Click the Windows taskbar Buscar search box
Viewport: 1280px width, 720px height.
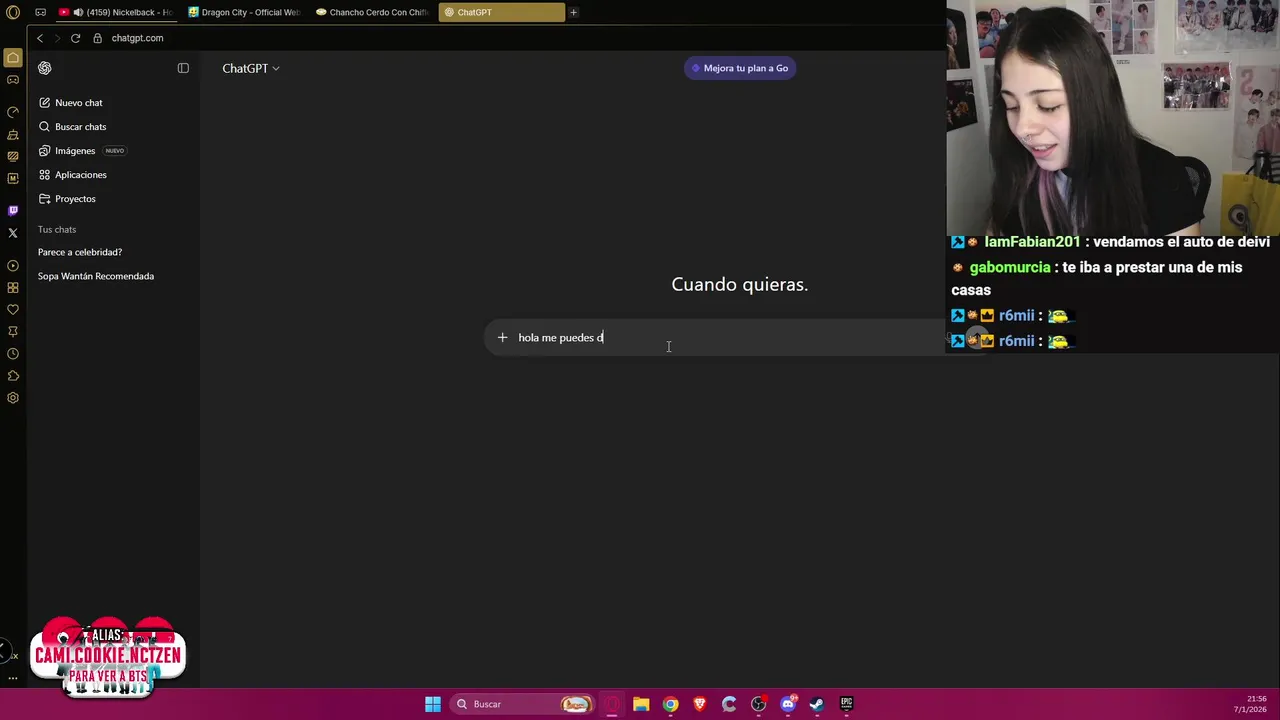pos(522,704)
